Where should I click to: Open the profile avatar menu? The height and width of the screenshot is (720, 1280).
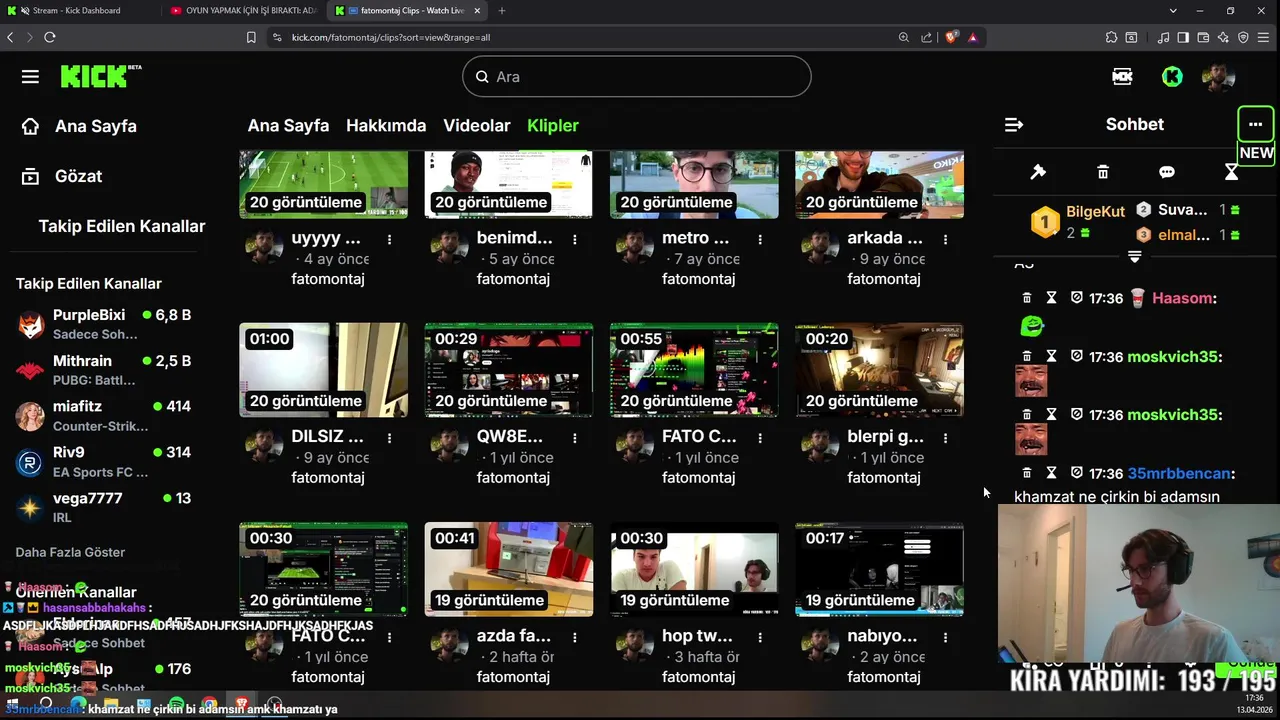1218,76
